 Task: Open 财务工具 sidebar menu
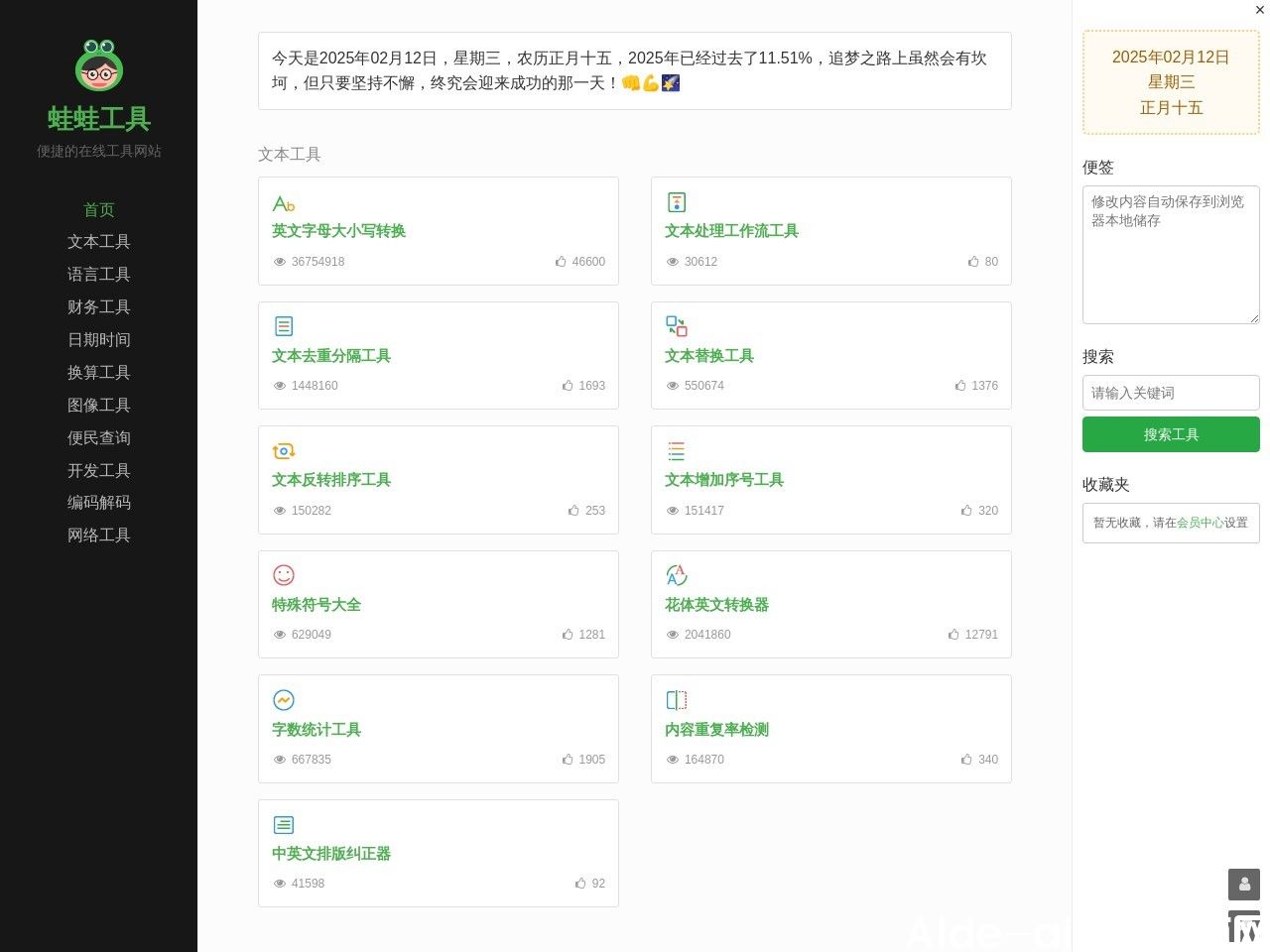(x=99, y=307)
